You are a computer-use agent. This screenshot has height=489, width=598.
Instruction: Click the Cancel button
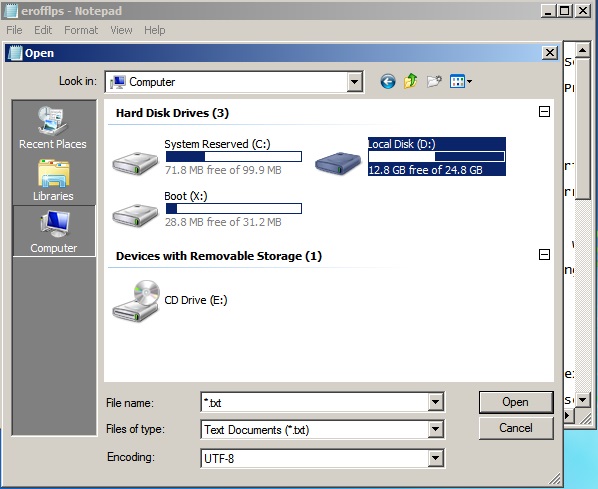pos(516,428)
